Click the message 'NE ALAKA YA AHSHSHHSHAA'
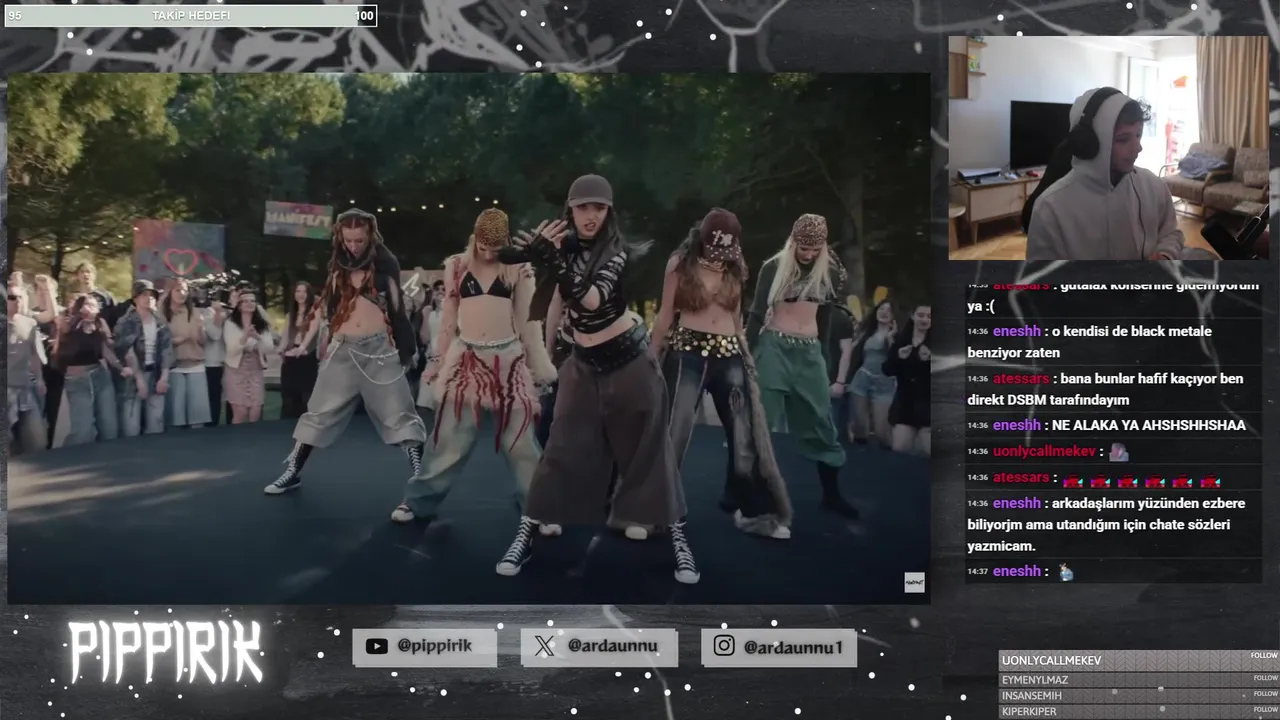This screenshot has height=720, width=1280. [x=1148, y=425]
